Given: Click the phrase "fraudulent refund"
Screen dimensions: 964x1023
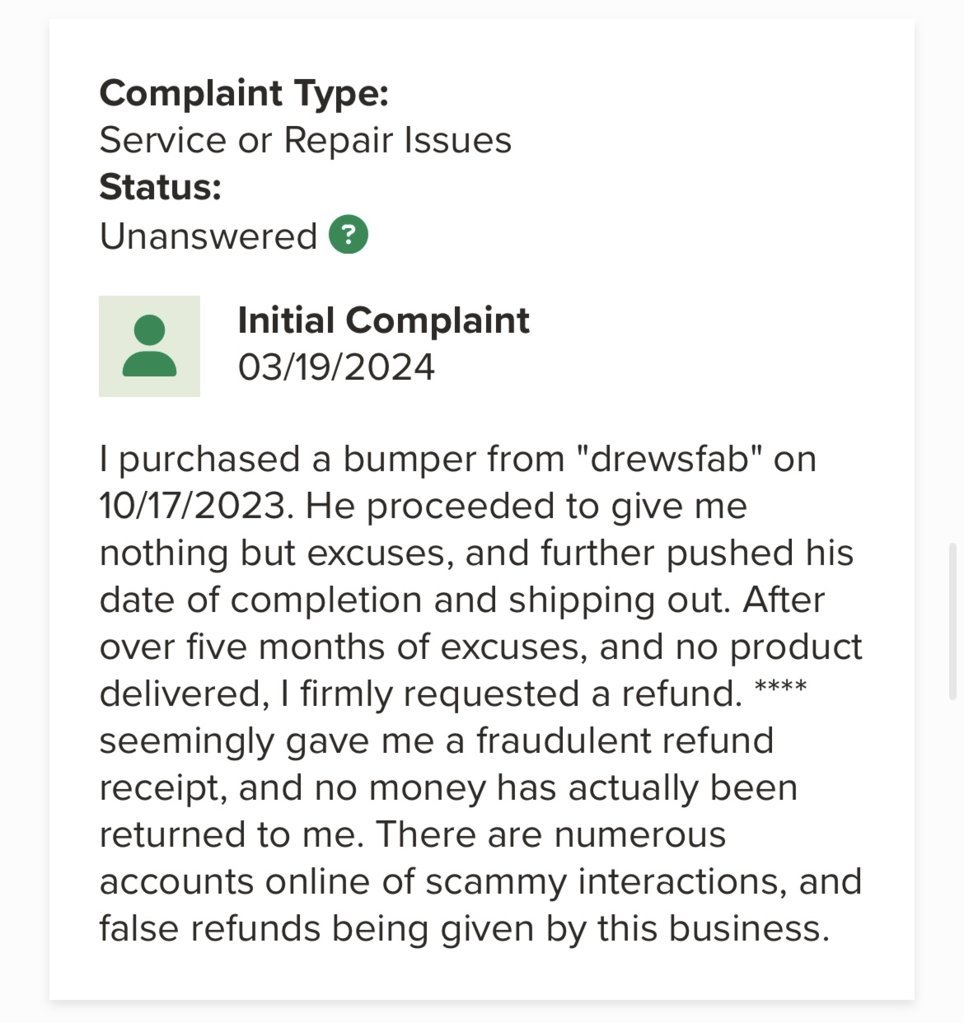Looking at the screenshot, I should 625,741.
